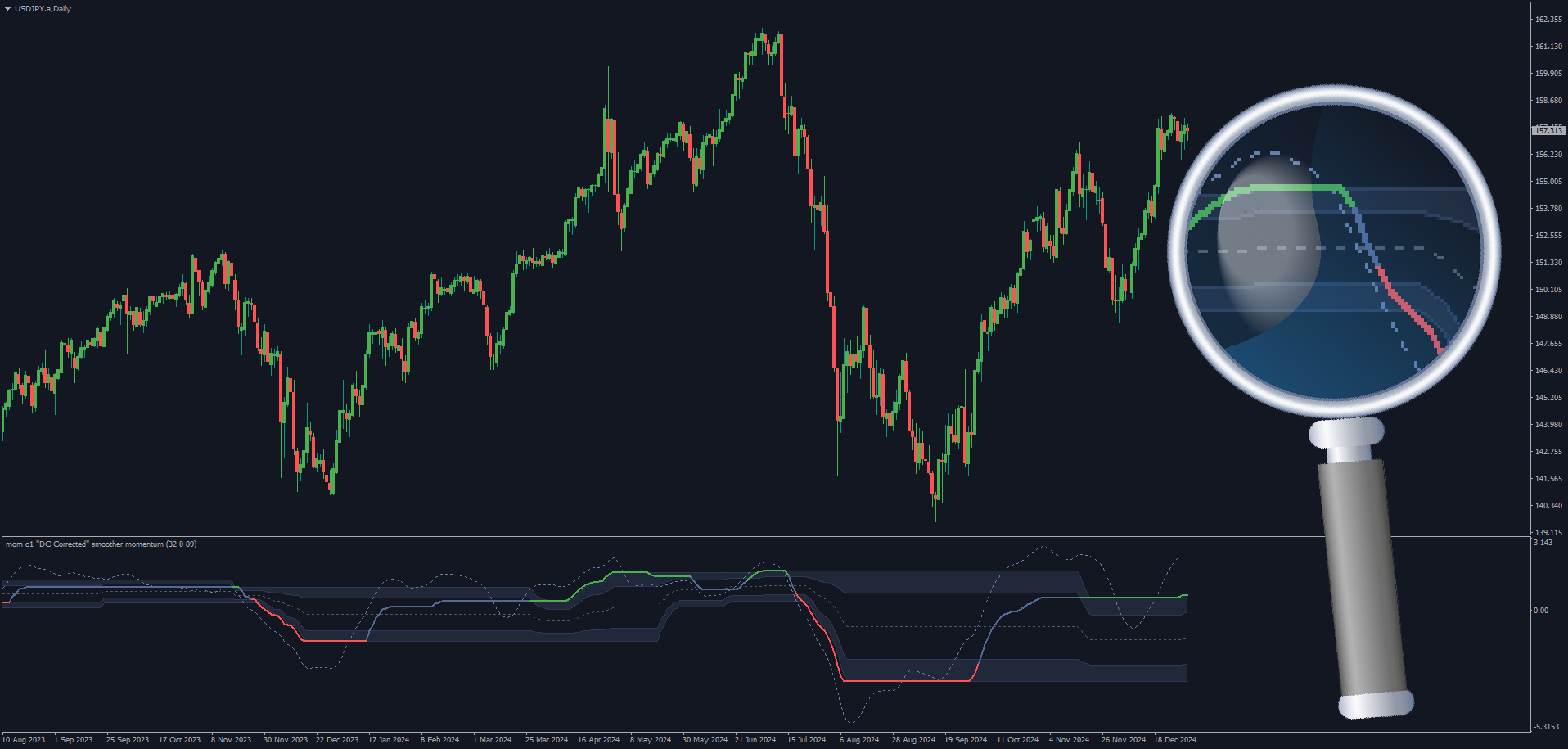This screenshot has height=749, width=1568.
Task: Click the current price tag 157.313
Action: pyautogui.click(x=1548, y=130)
